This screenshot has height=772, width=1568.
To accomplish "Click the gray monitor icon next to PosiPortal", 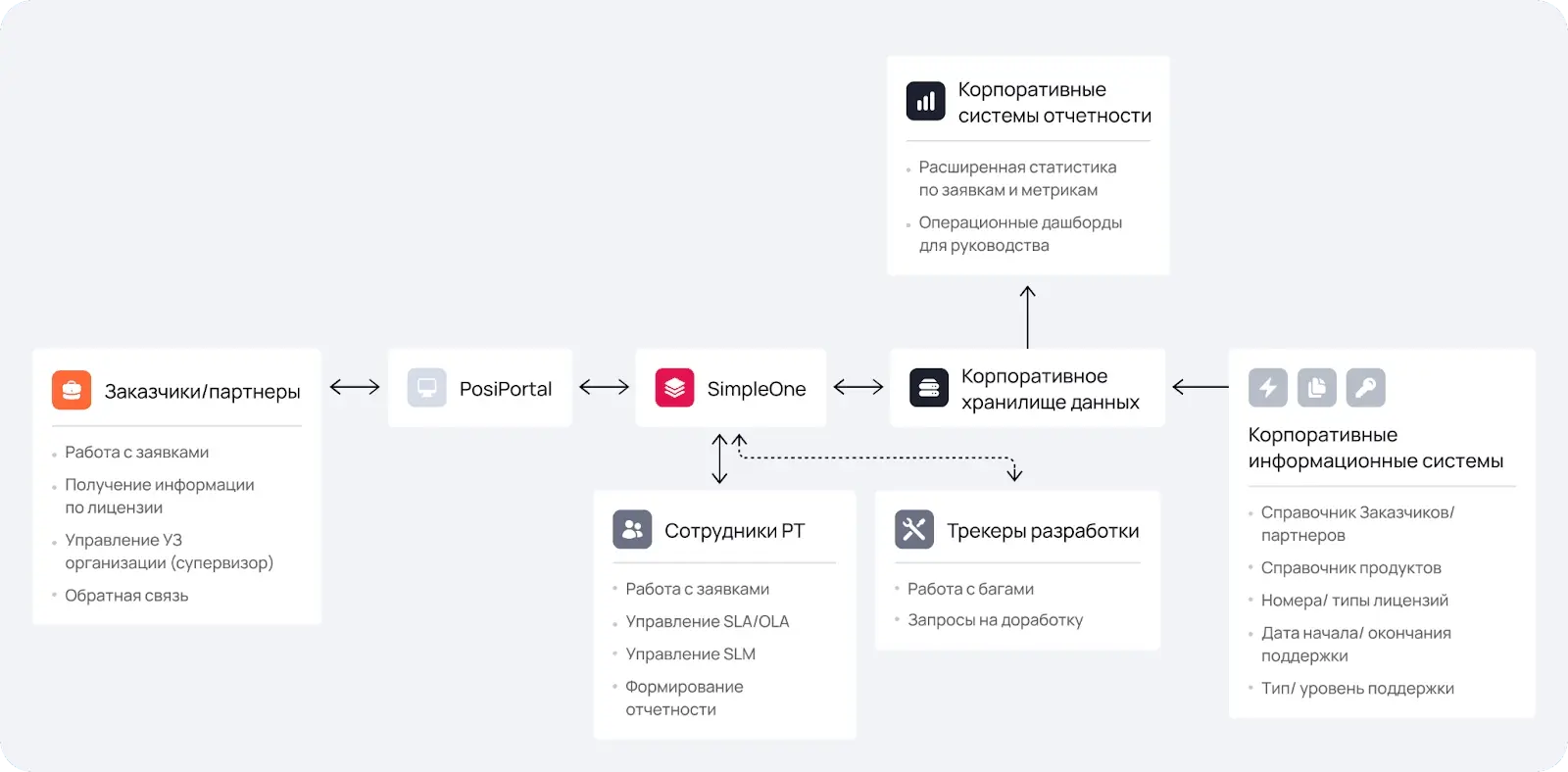I will click(x=427, y=388).
